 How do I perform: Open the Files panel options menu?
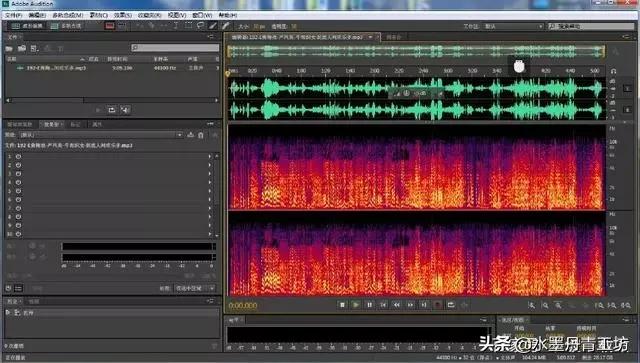[x=211, y=37]
